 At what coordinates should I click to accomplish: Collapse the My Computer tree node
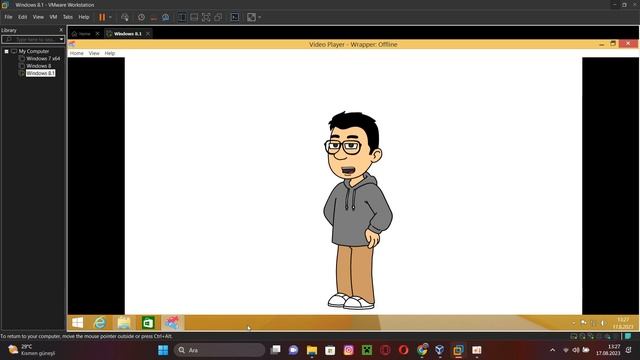7,51
